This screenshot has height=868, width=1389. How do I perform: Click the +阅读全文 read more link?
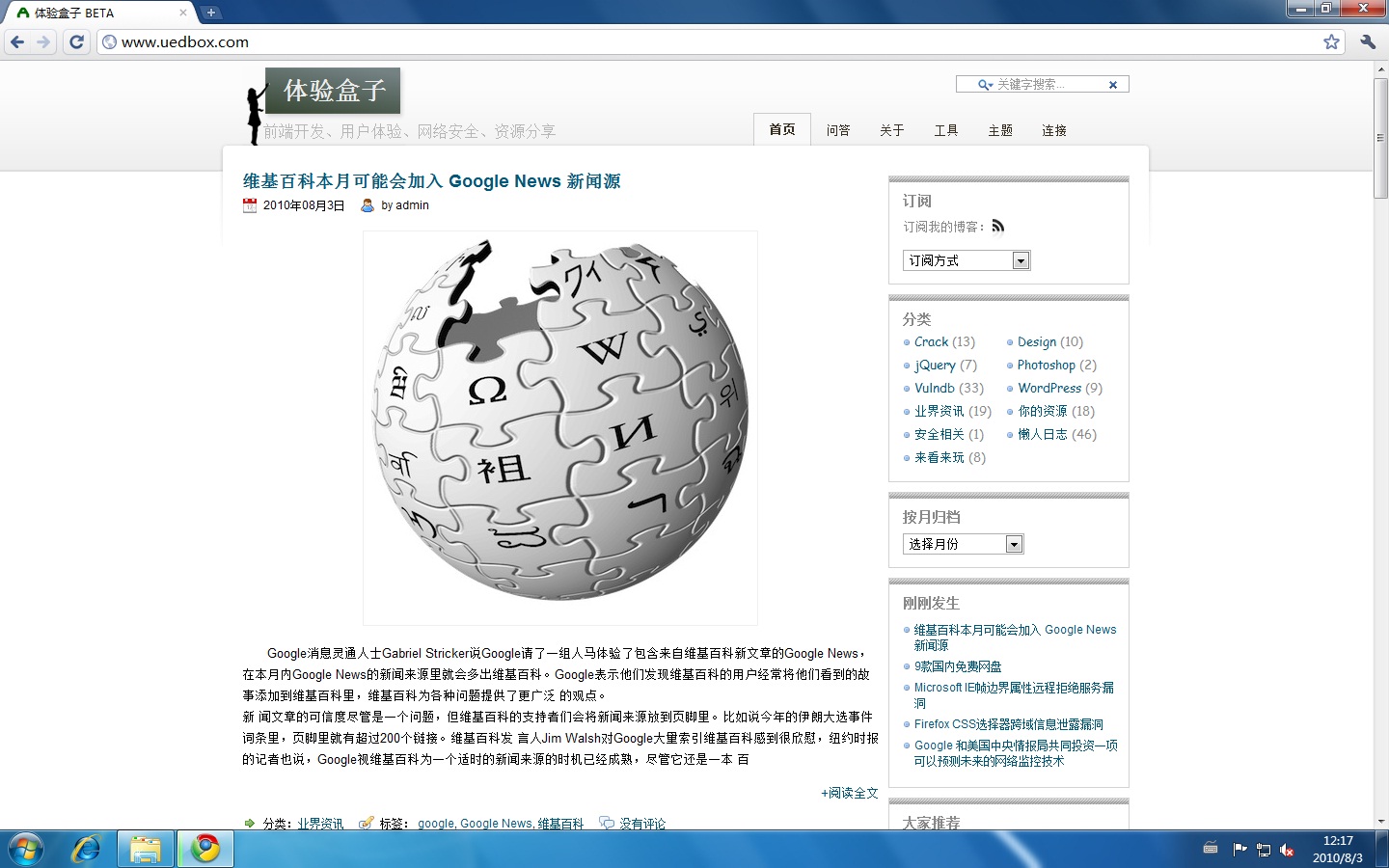850,793
